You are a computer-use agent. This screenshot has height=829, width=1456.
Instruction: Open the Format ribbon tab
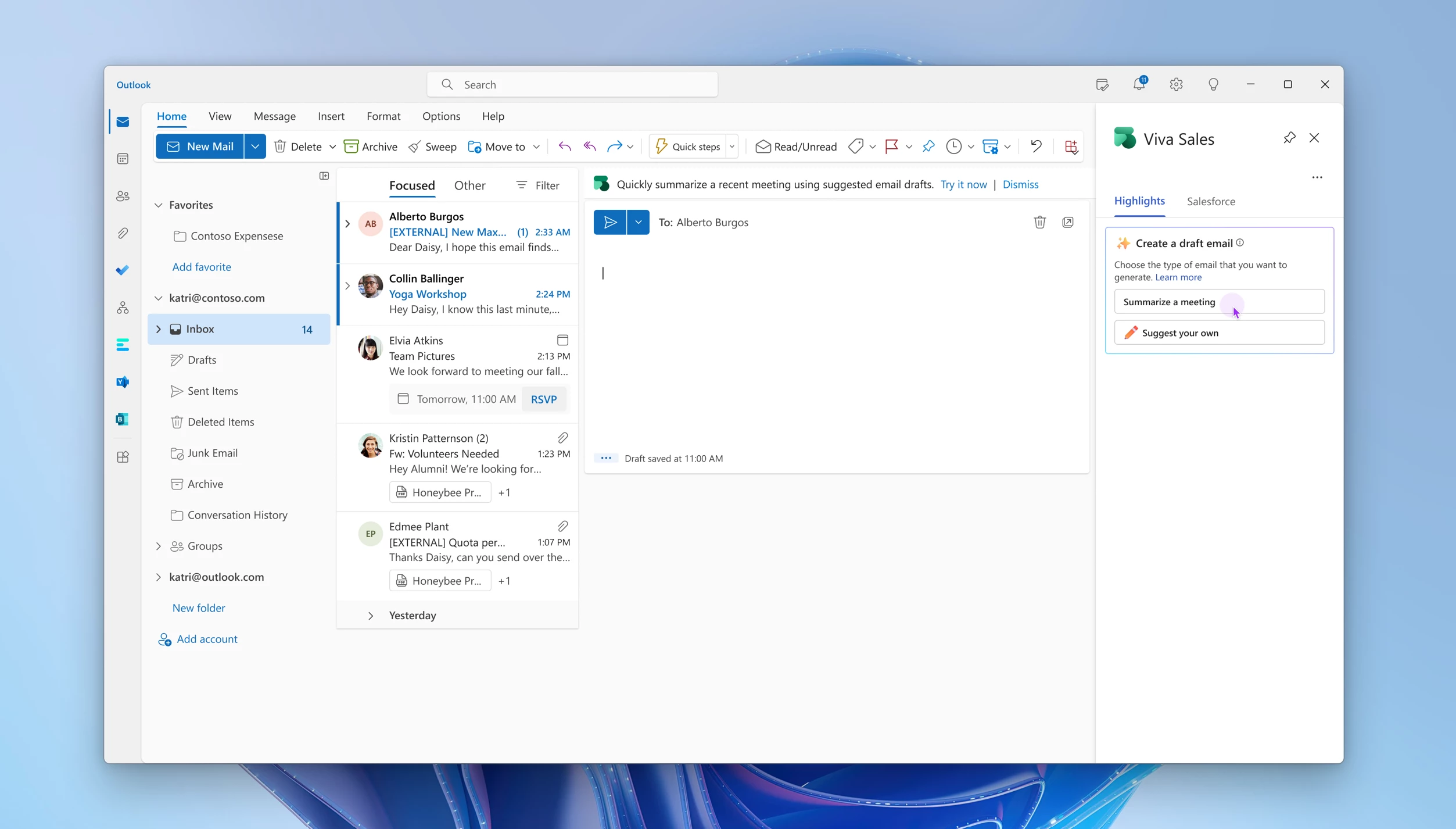[x=383, y=116]
